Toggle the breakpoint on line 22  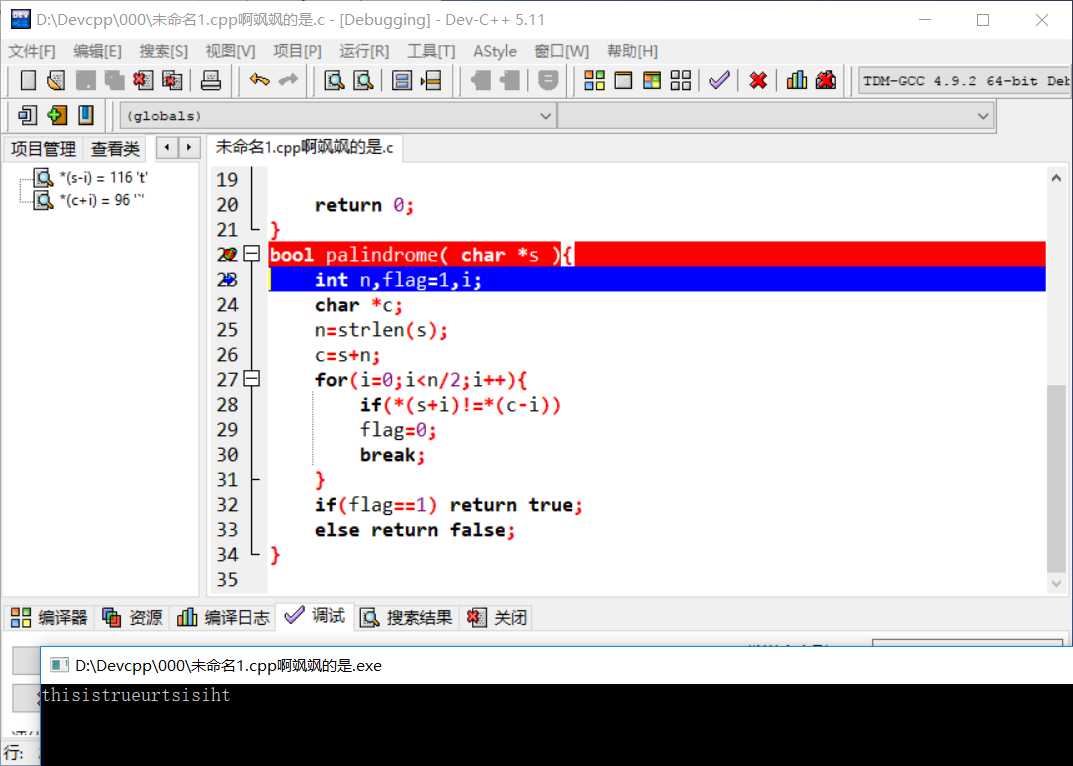point(227,255)
